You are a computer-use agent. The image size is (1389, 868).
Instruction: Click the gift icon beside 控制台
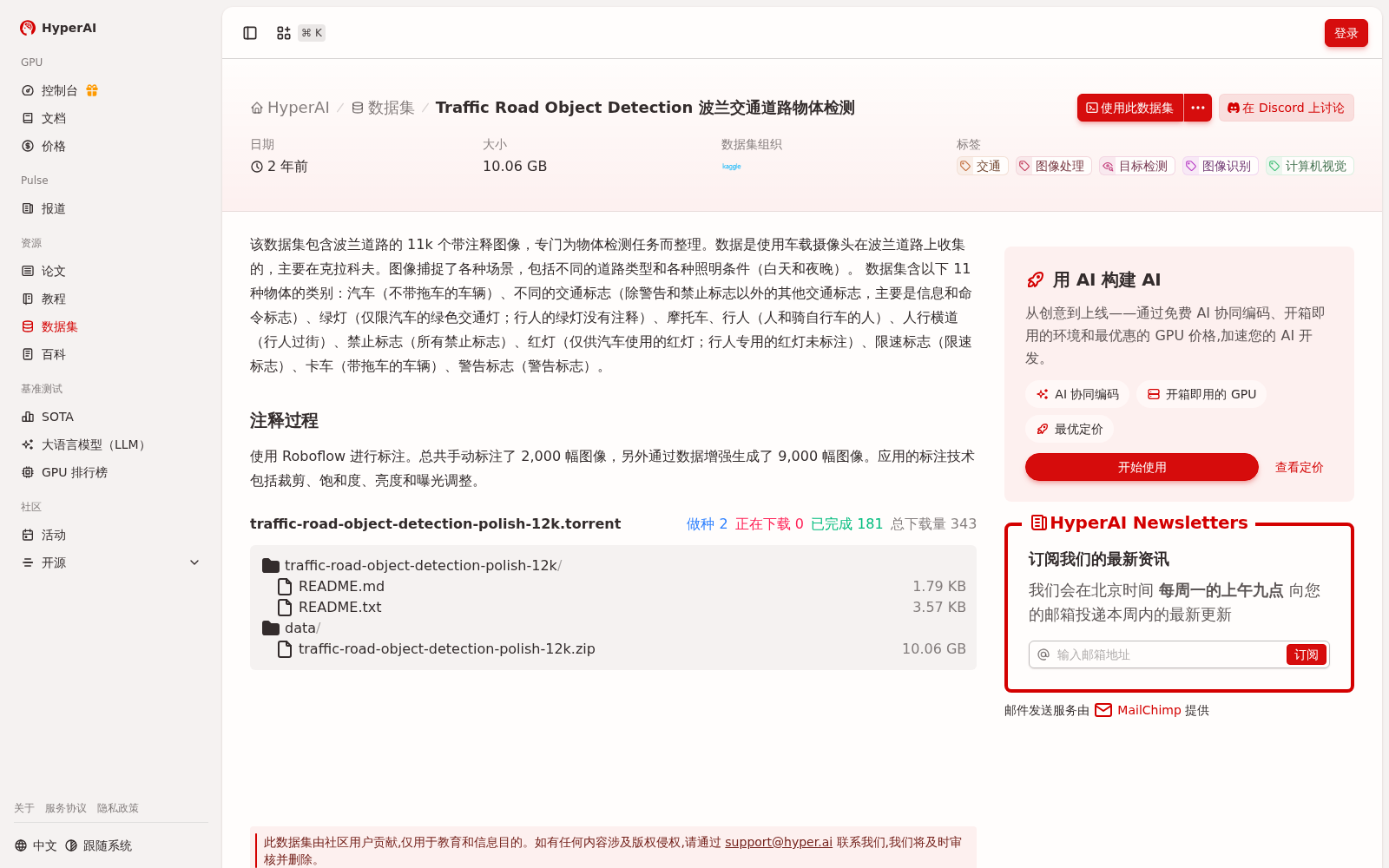pyautogui.click(x=92, y=90)
